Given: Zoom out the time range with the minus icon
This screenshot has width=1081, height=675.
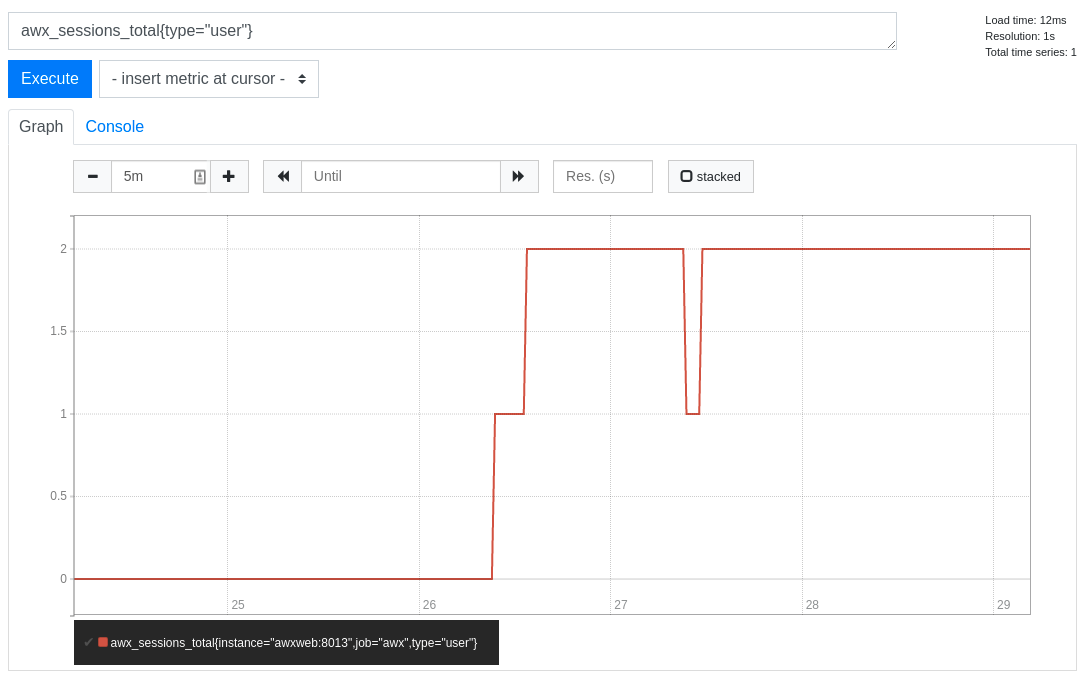Looking at the screenshot, I should (92, 176).
